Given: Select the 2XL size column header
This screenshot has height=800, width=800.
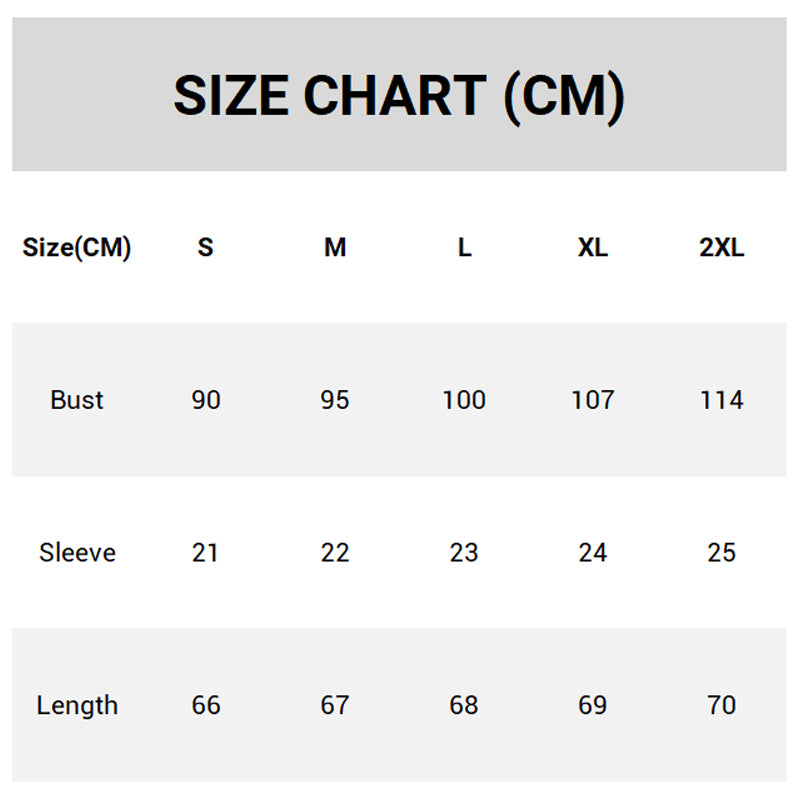Looking at the screenshot, I should pos(722,247).
